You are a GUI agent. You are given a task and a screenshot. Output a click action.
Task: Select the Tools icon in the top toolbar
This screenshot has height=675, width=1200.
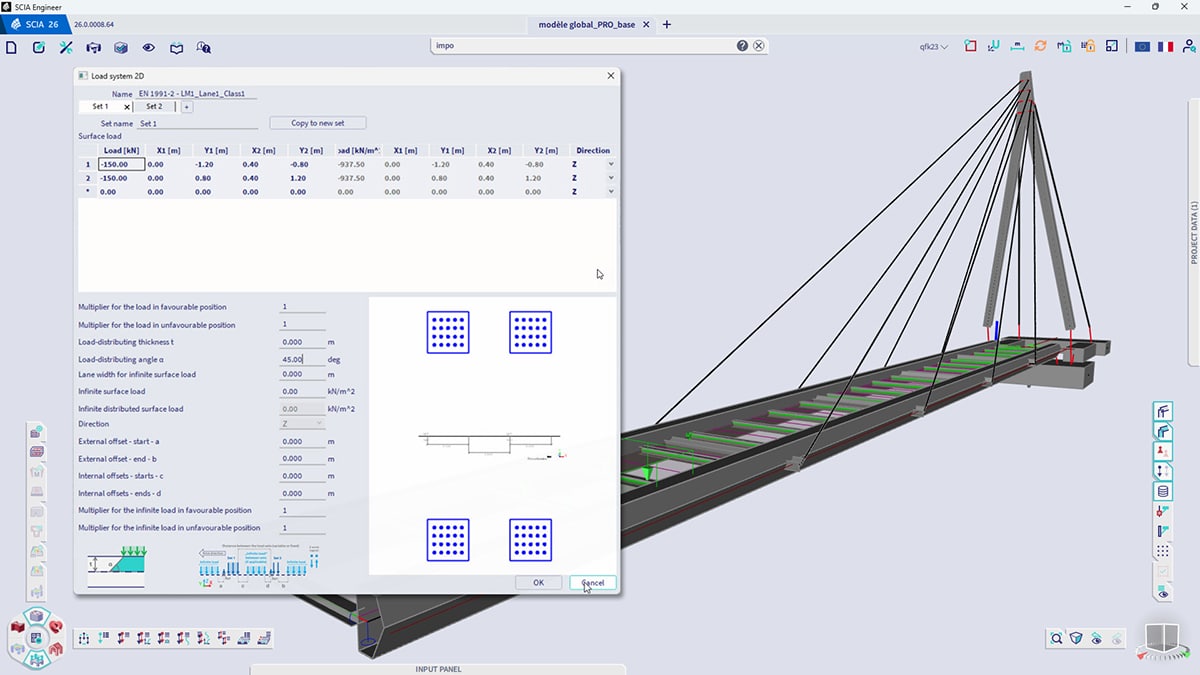point(66,47)
